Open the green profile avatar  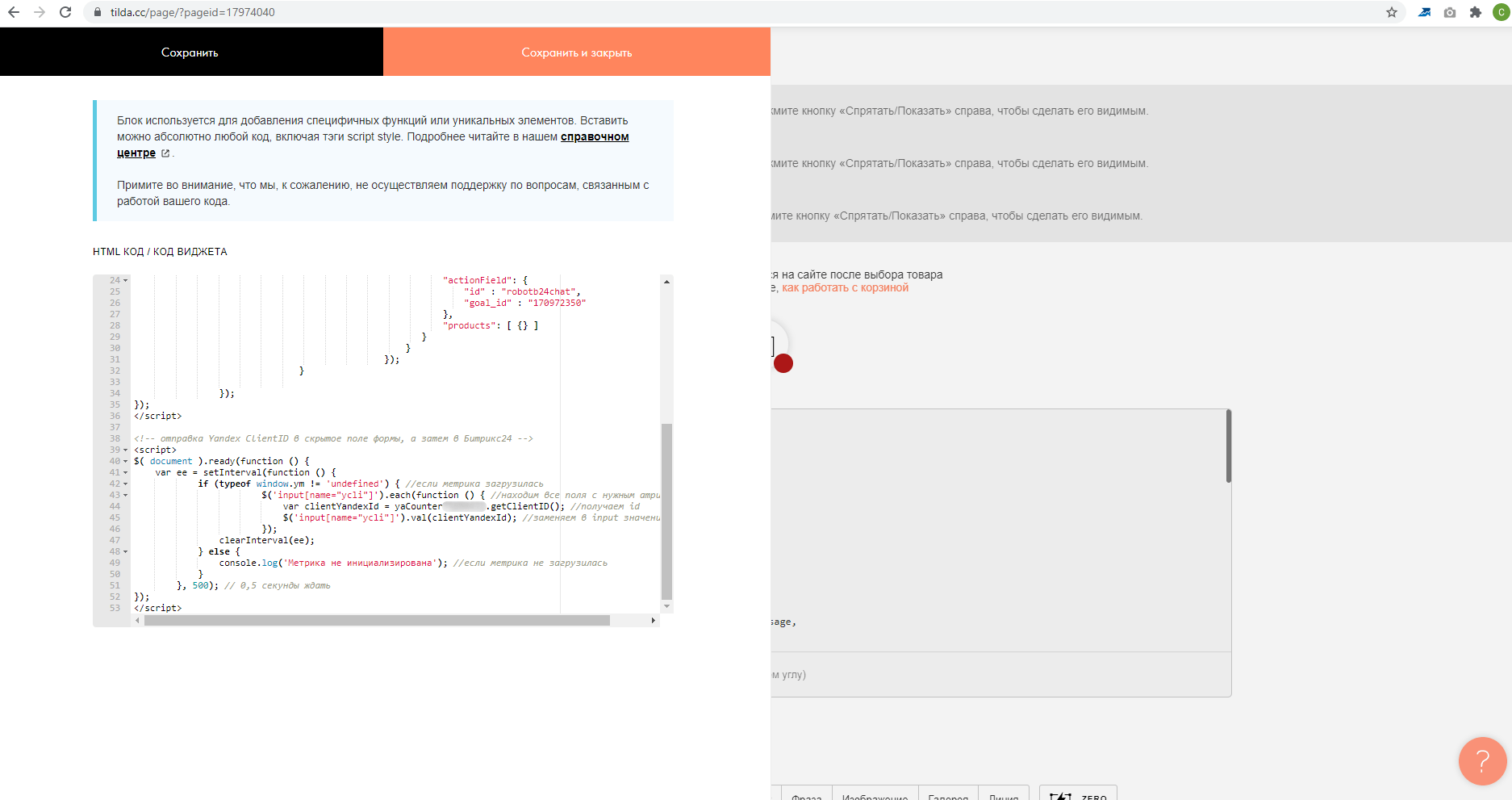click(1502, 12)
